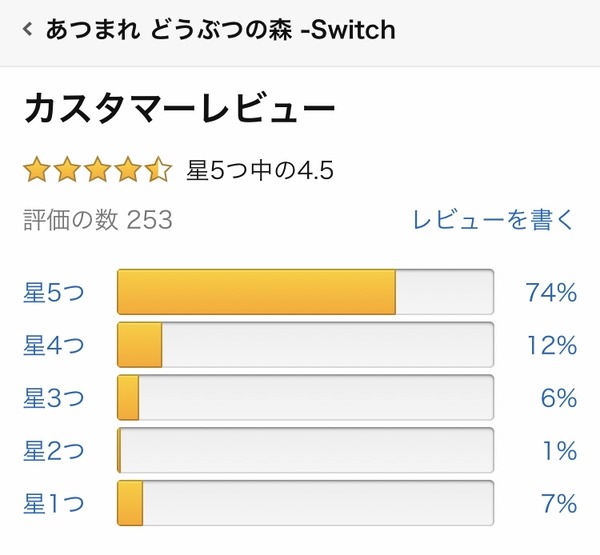Viewport: 600px width, 555px height.
Task: Select the 星4つ filter label
Action: [54, 346]
